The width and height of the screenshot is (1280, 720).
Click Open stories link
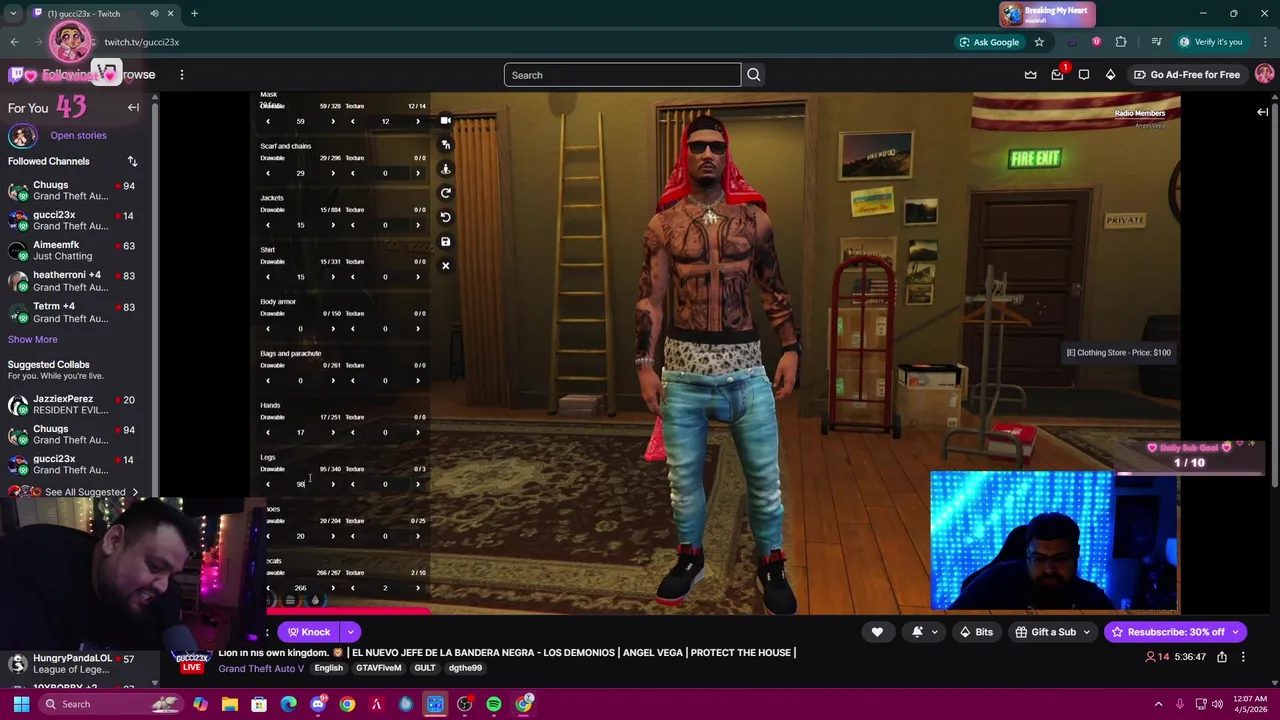[78, 135]
